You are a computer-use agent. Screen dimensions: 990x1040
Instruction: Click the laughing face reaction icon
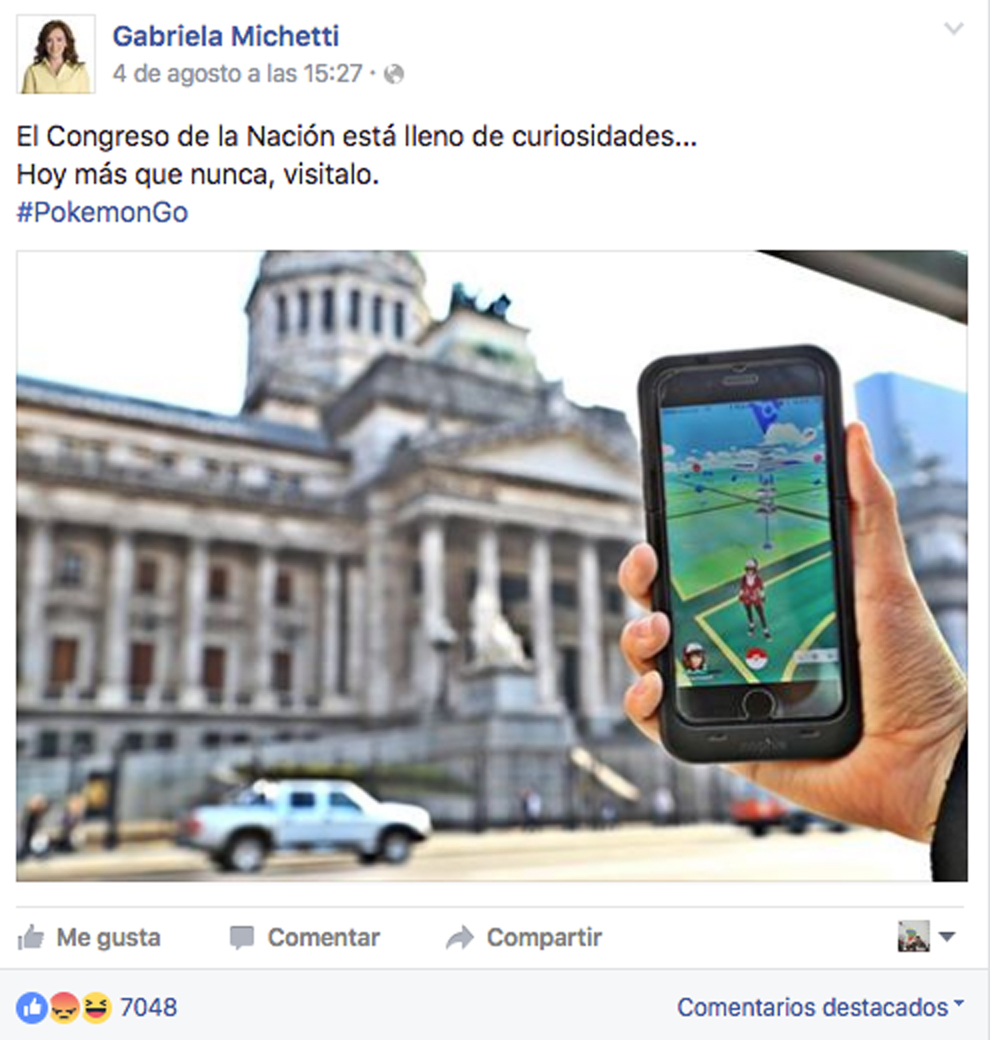click(96, 1008)
